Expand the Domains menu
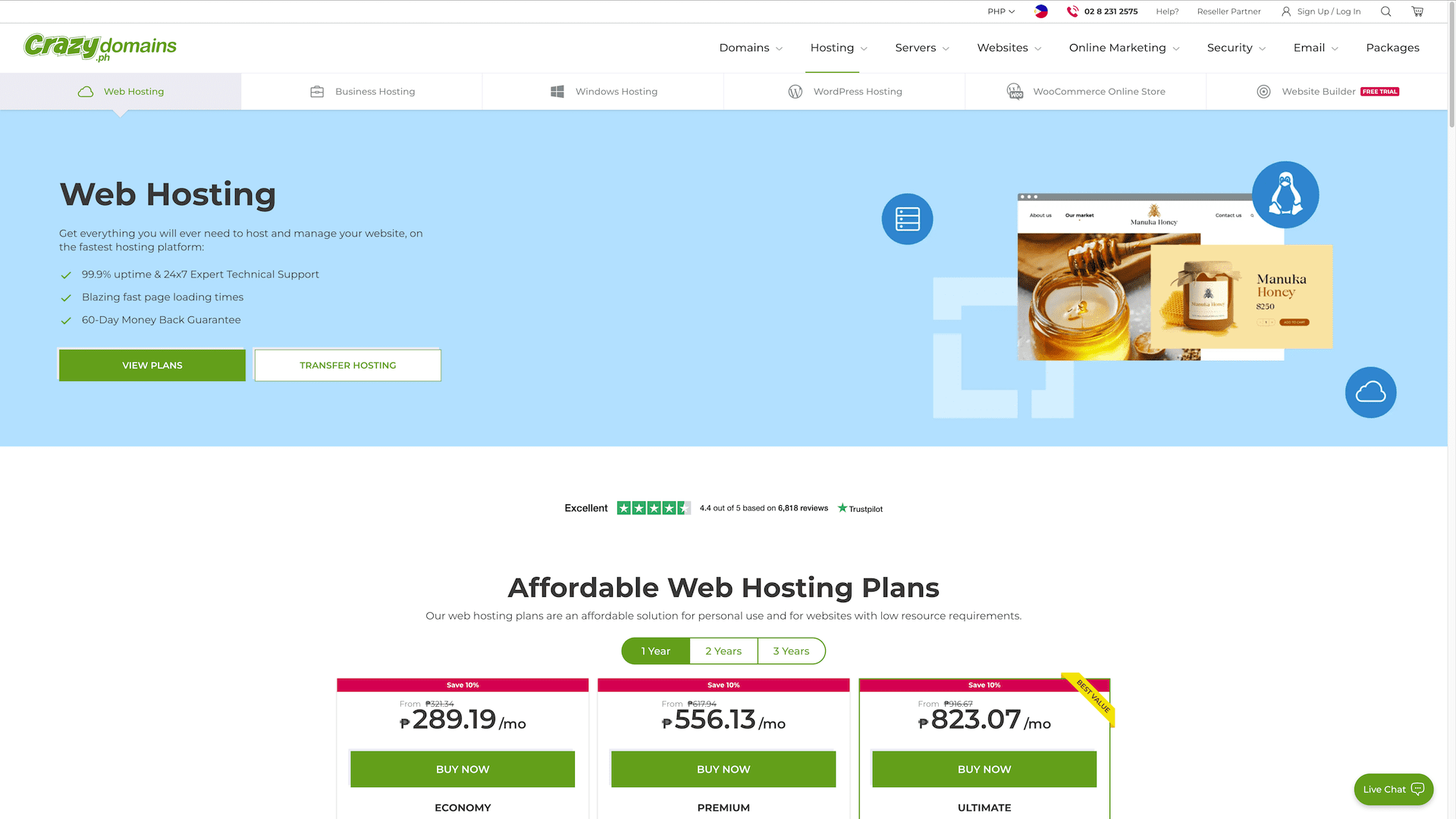Viewport: 1456px width, 819px height. pos(751,48)
